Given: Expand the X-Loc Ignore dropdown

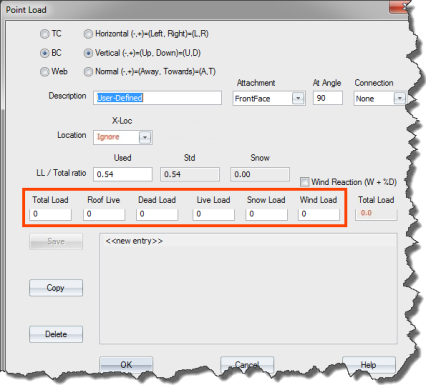Looking at the screenshot, I should pyautogui.click(x=145, y=137).
